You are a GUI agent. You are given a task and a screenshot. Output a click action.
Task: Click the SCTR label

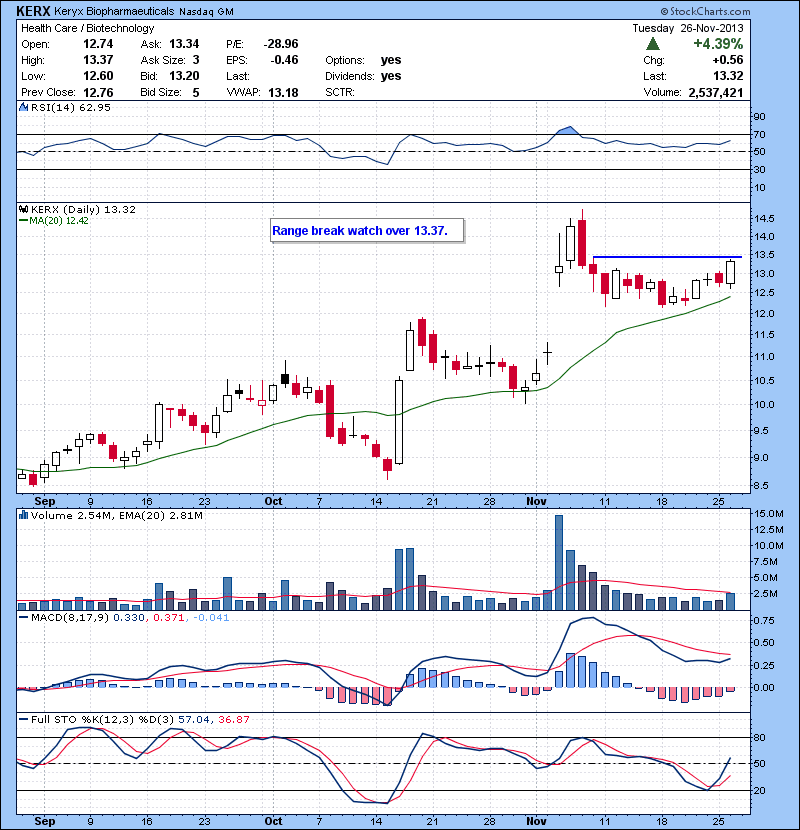pyautogui.click(x=339, y=93)
